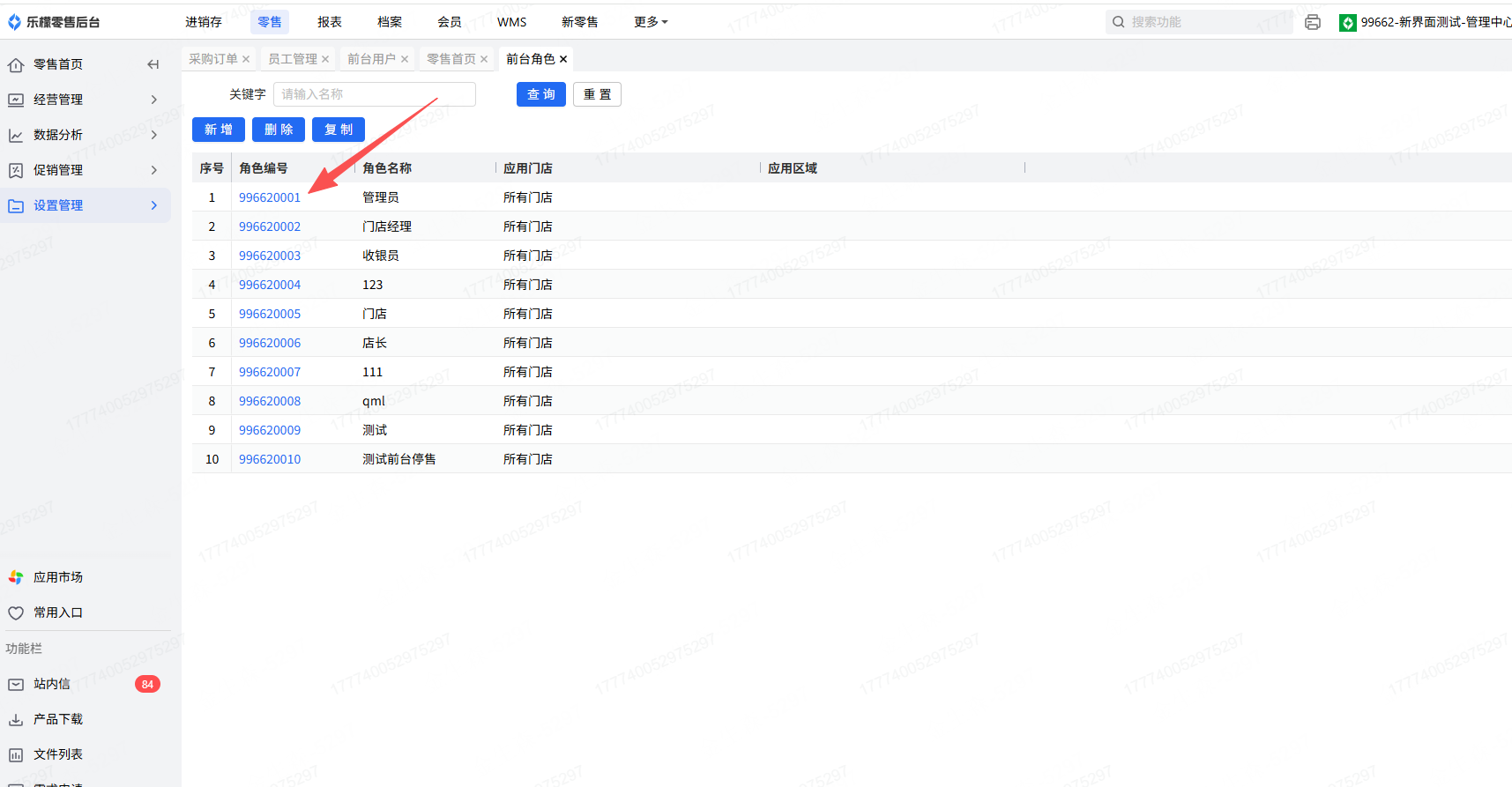Image resolution: width=1512 pixels, height=787 pixels.
Task: Close the 前台用户 tab
Action: [x=405, y=59]
